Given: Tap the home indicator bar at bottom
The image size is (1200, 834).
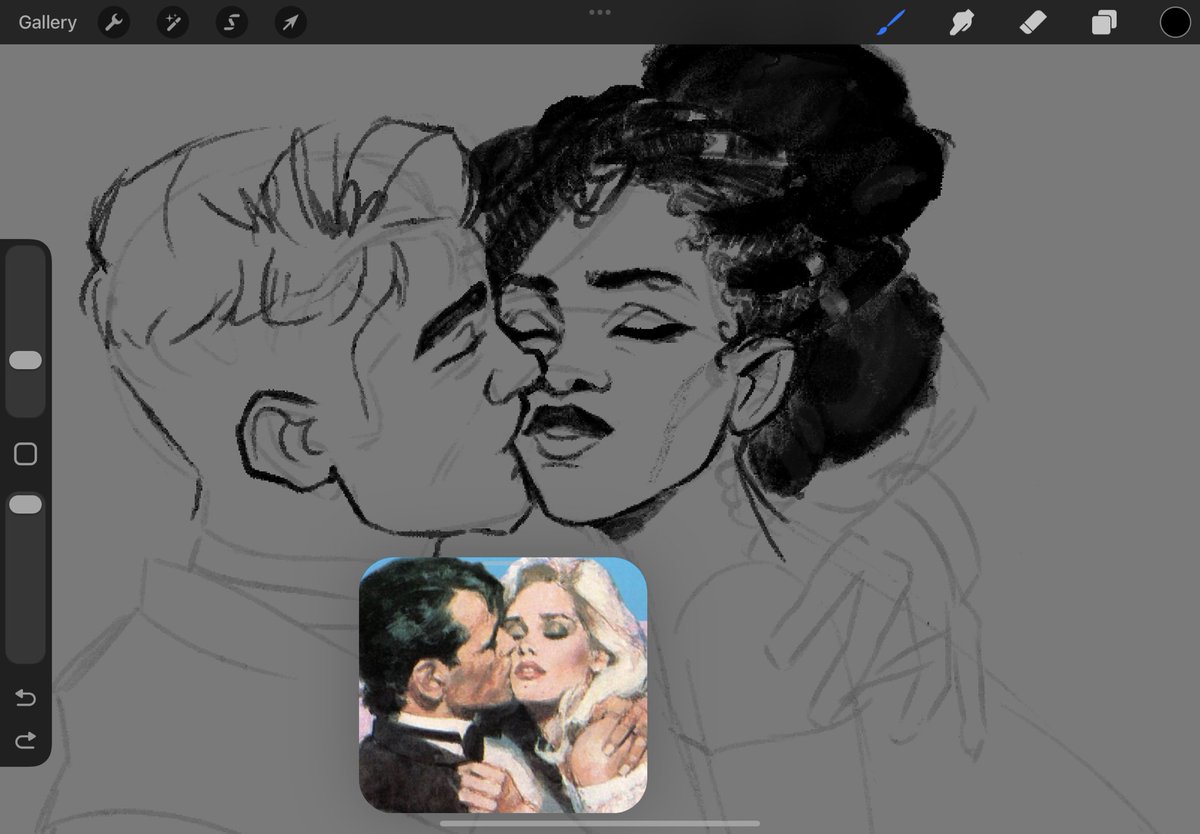Looking at the screenshot, I should [600, 824].
